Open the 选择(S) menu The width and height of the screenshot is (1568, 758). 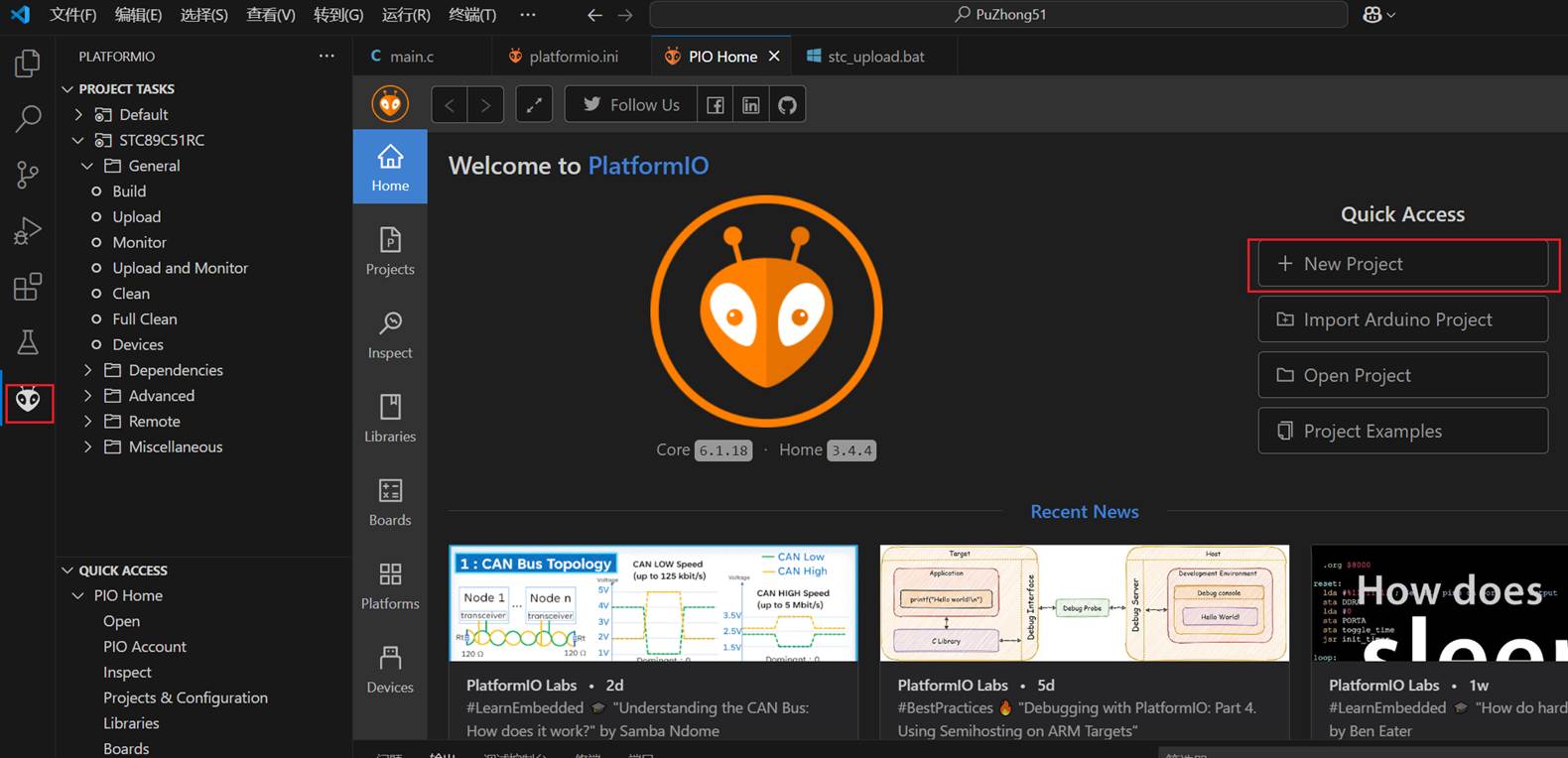click(203, 15)
